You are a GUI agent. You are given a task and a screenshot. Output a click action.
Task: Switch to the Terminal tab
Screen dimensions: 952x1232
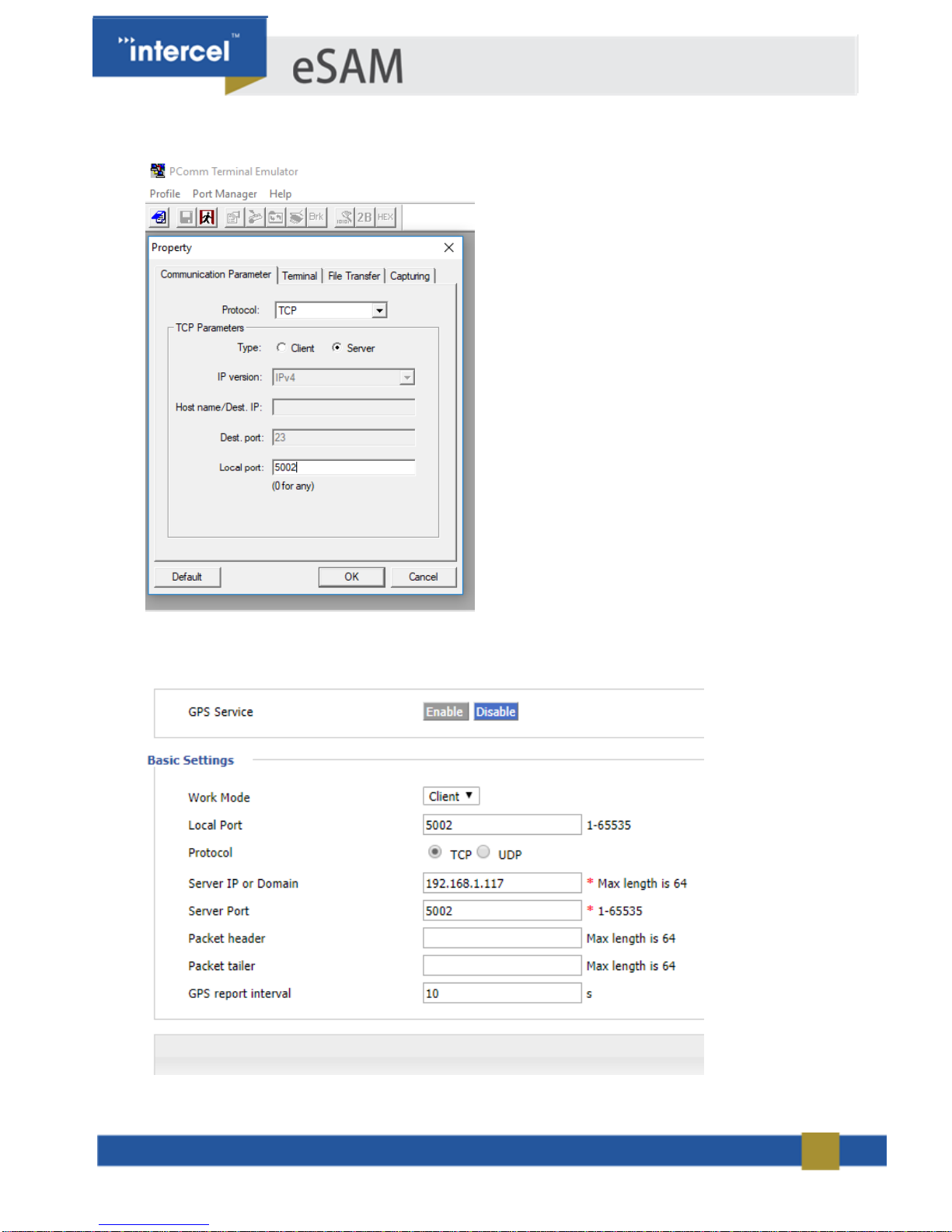point(299,276)
